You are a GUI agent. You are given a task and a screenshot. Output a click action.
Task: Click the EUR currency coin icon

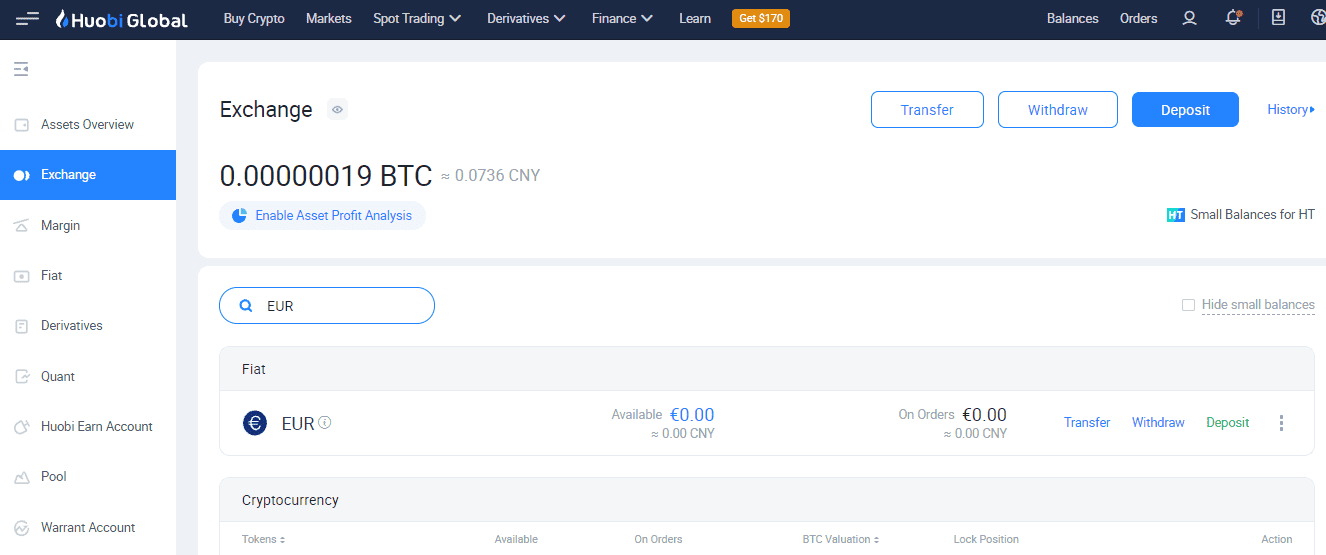[255, 423]
